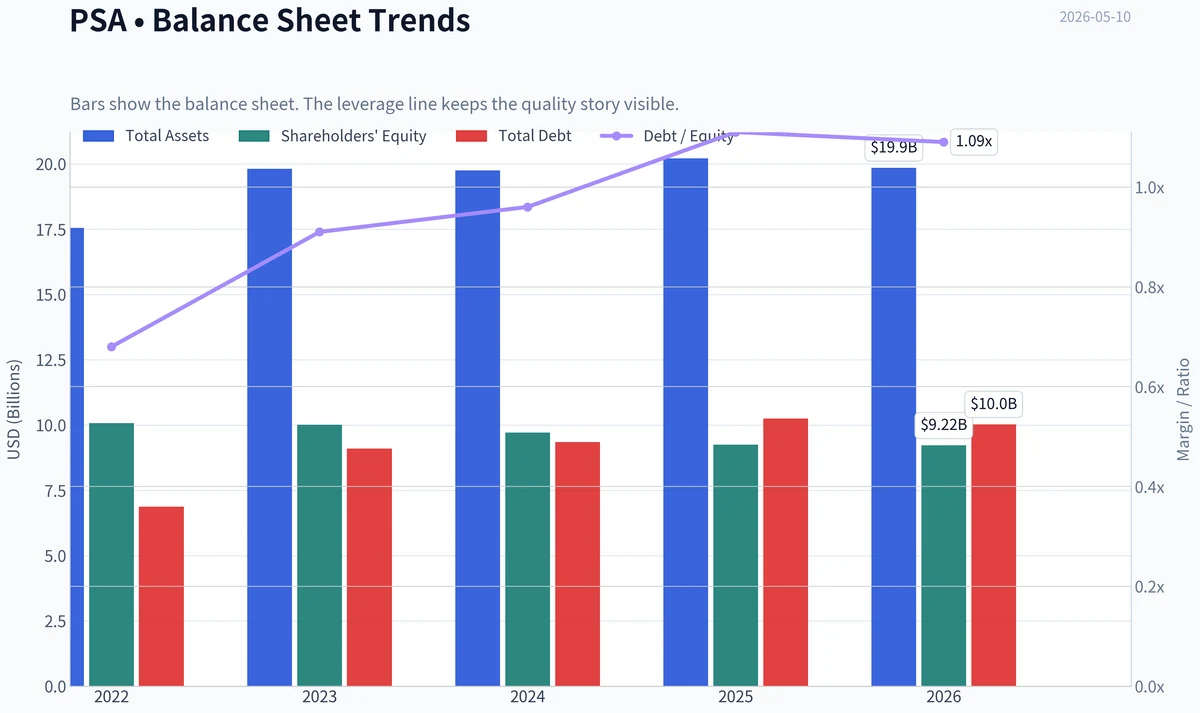
Task: Click the "PSA • Balance Sheet Trends" title
Action: (270, 19)
